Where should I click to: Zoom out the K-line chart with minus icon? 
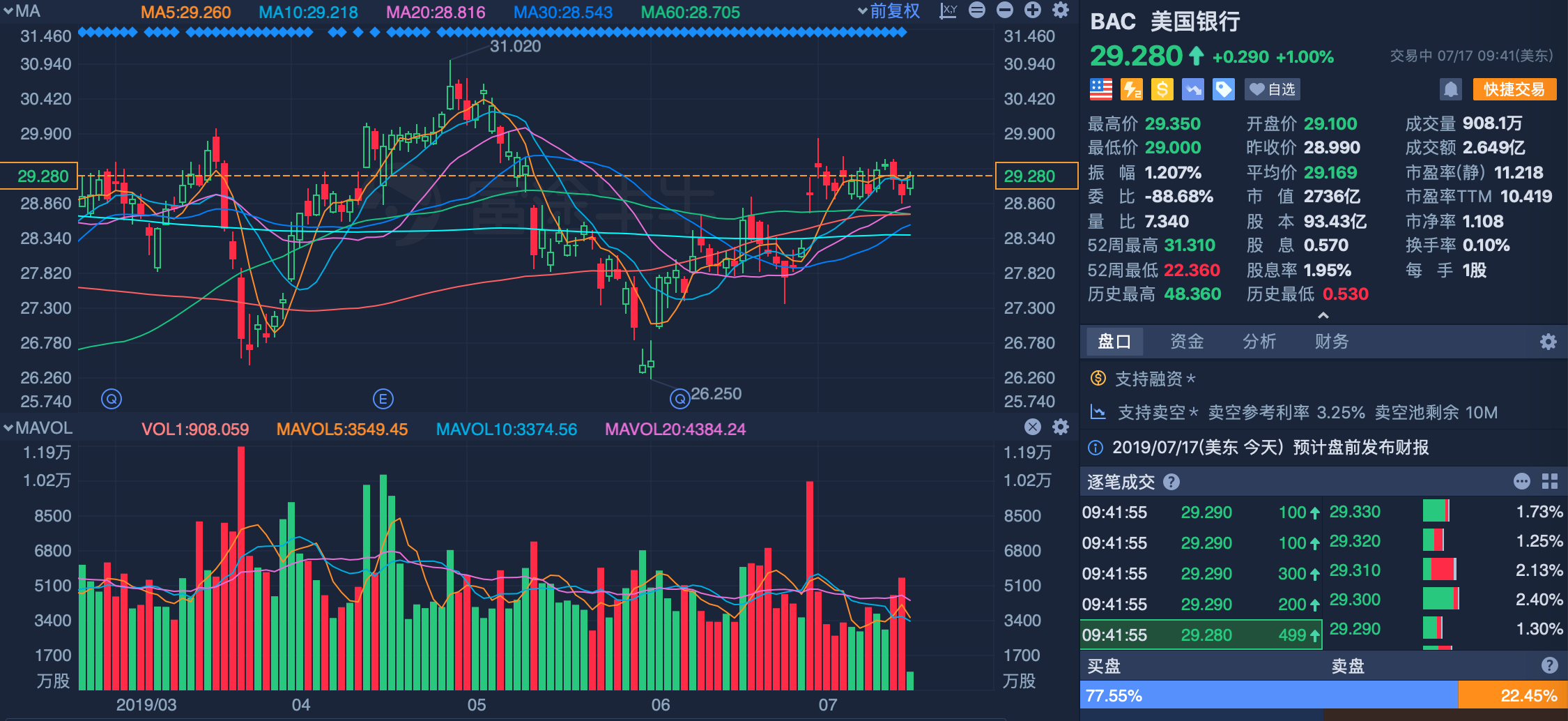1005,10
